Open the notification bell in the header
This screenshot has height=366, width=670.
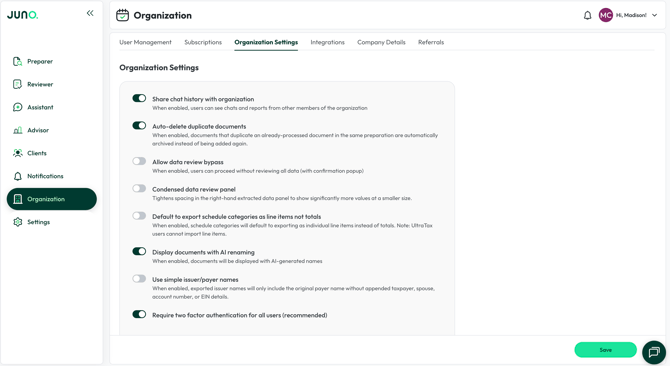click(x=588, y=15)
